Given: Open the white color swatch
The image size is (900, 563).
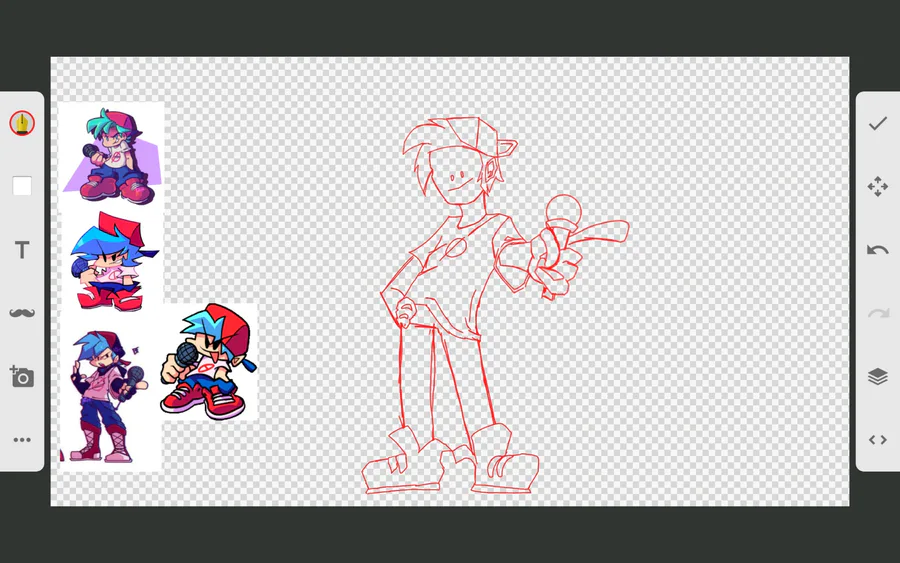Looking at the screenshot, I should pyautogui.click(x=22, y=186).
